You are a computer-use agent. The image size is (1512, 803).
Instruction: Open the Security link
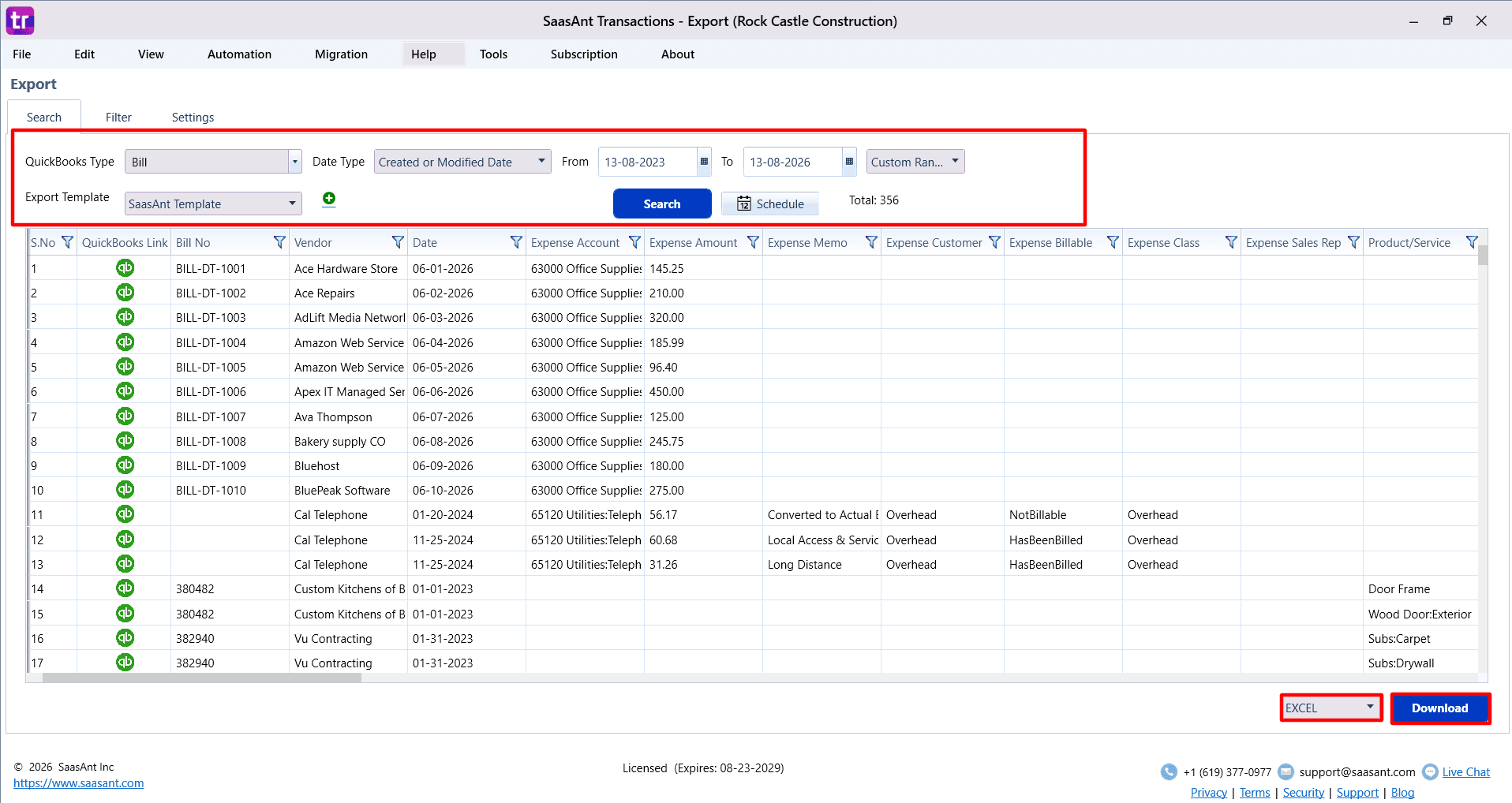click(1304, 793)
